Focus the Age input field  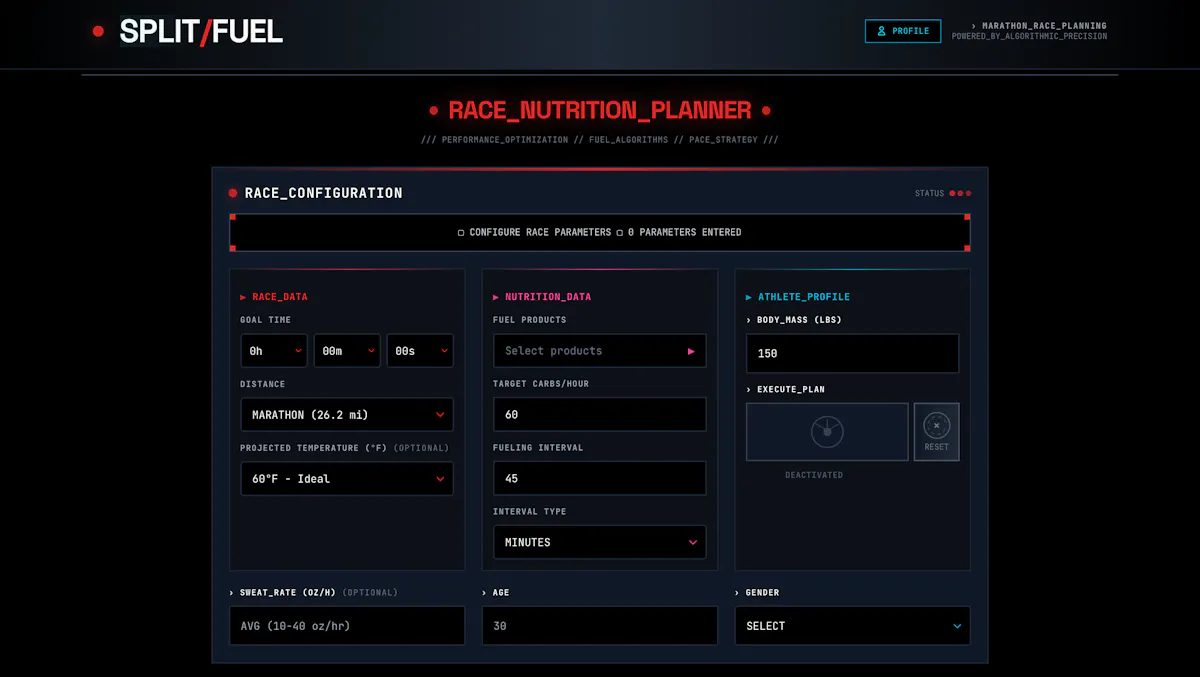(x=600, y=626)
